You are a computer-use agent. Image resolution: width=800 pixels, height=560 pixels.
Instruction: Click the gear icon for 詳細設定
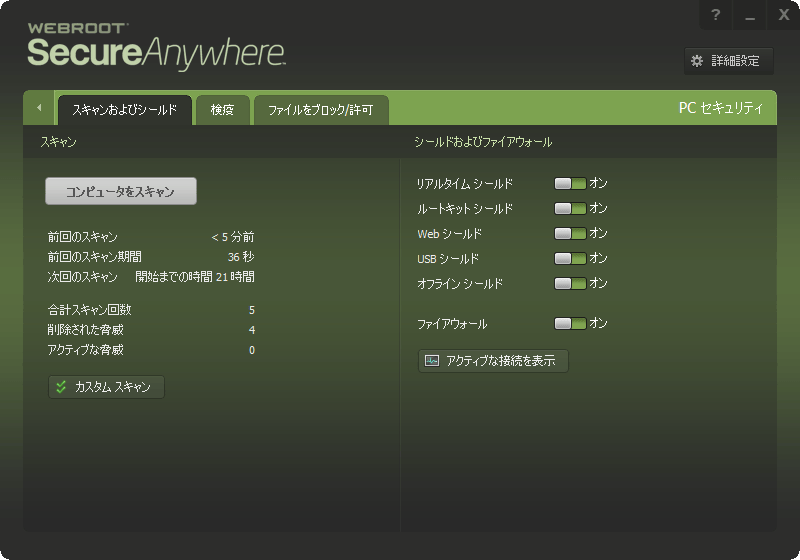[697, 61]
